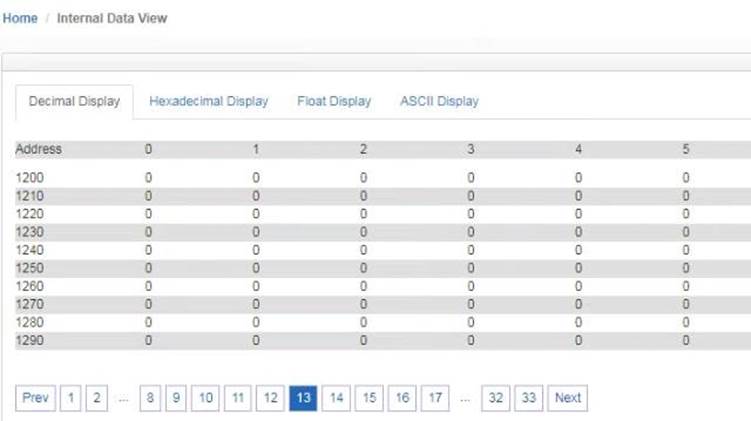The height and width of the screenshot is (421, 751).
Task: Open page 17 of data
Action: point(435,398)
